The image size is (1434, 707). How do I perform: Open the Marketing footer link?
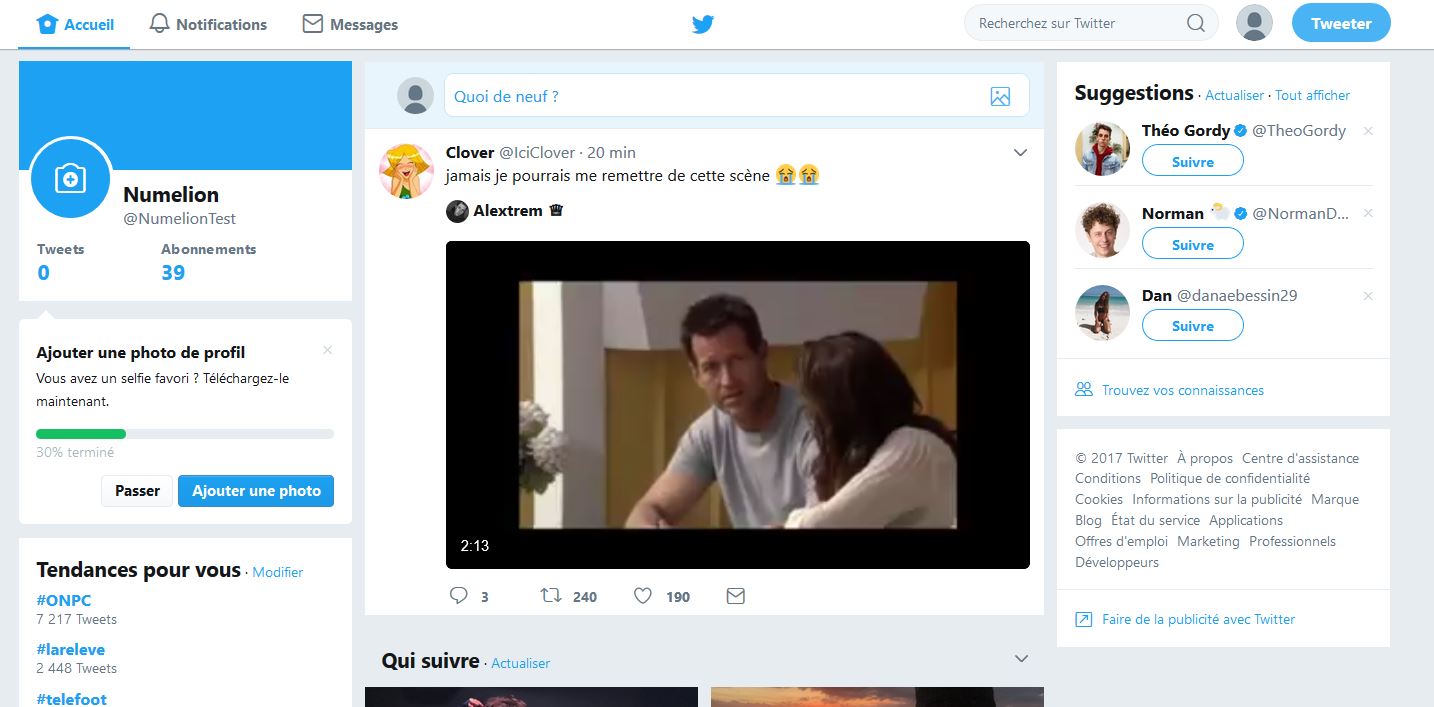click(1208, 541)
